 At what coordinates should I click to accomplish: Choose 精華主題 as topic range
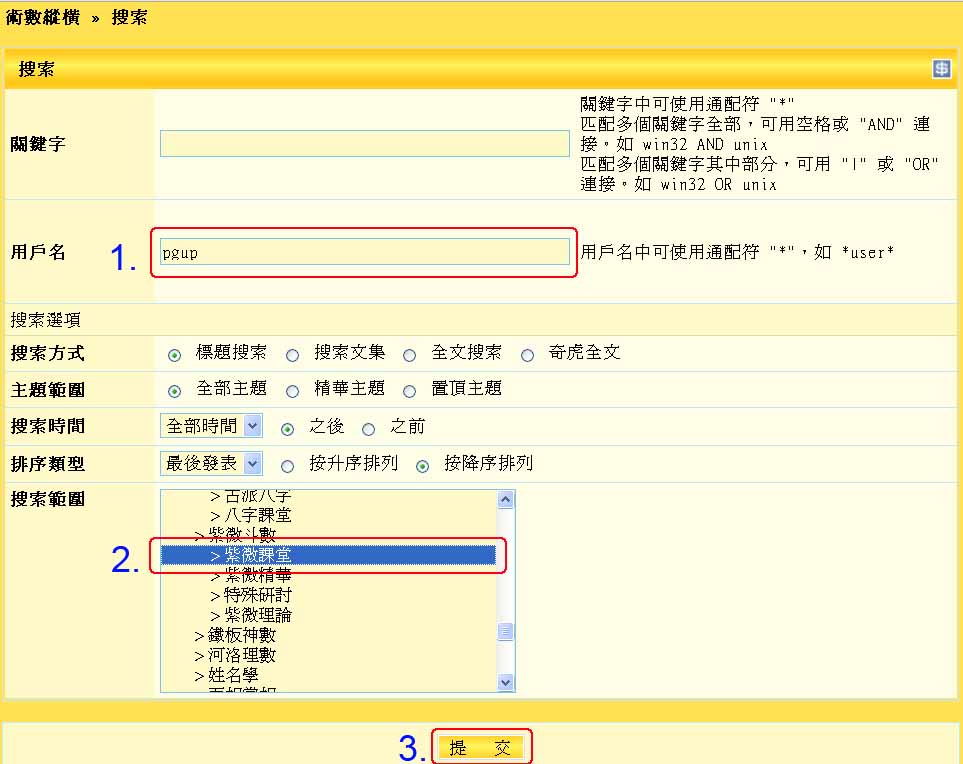pos(292,390)
